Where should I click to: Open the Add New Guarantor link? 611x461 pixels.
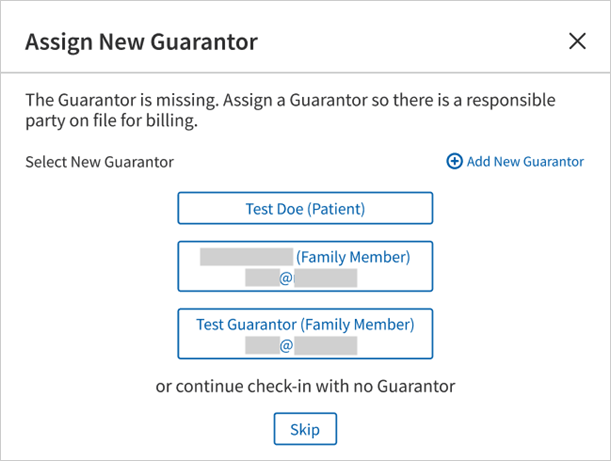(x=525, y=161)
